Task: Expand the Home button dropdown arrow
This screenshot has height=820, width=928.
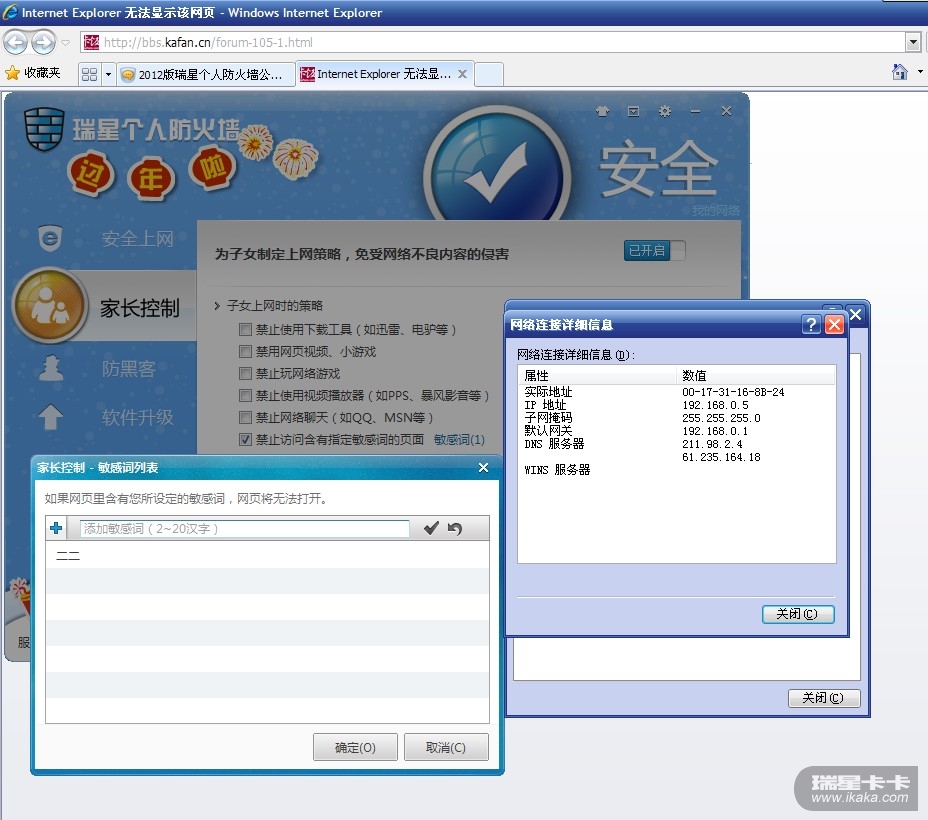Action: coord(920,72)
